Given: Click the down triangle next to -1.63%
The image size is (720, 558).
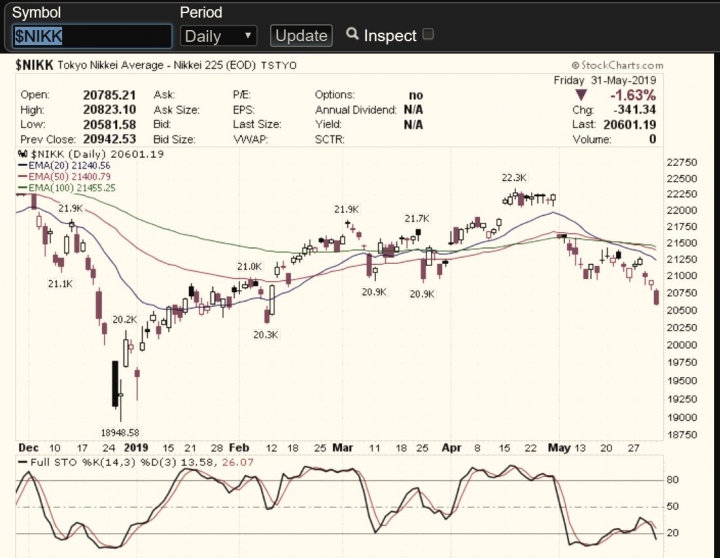Looking at the screenshot, I should [x=581, y=95].
